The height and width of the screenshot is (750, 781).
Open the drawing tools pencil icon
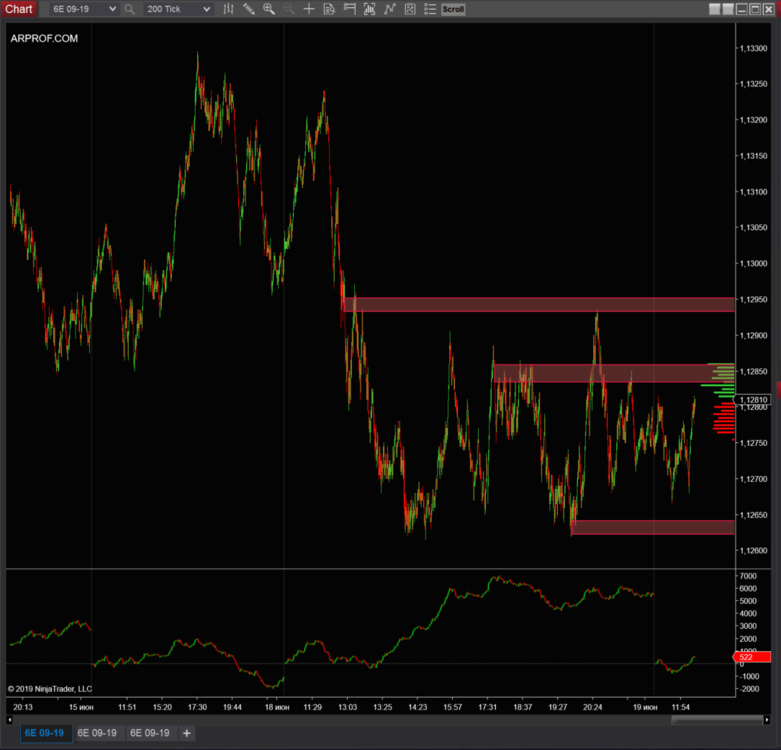[249, 9]
